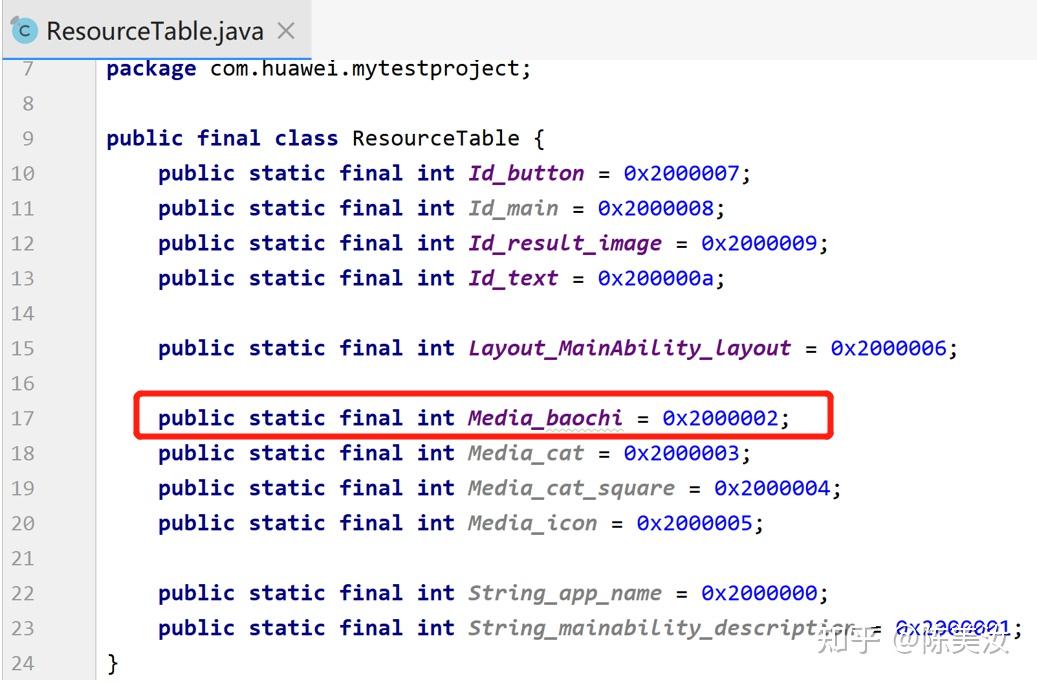Click the value 0x200000a
The height and width of the screenshot is (683, 1037).
pos(655,279)
